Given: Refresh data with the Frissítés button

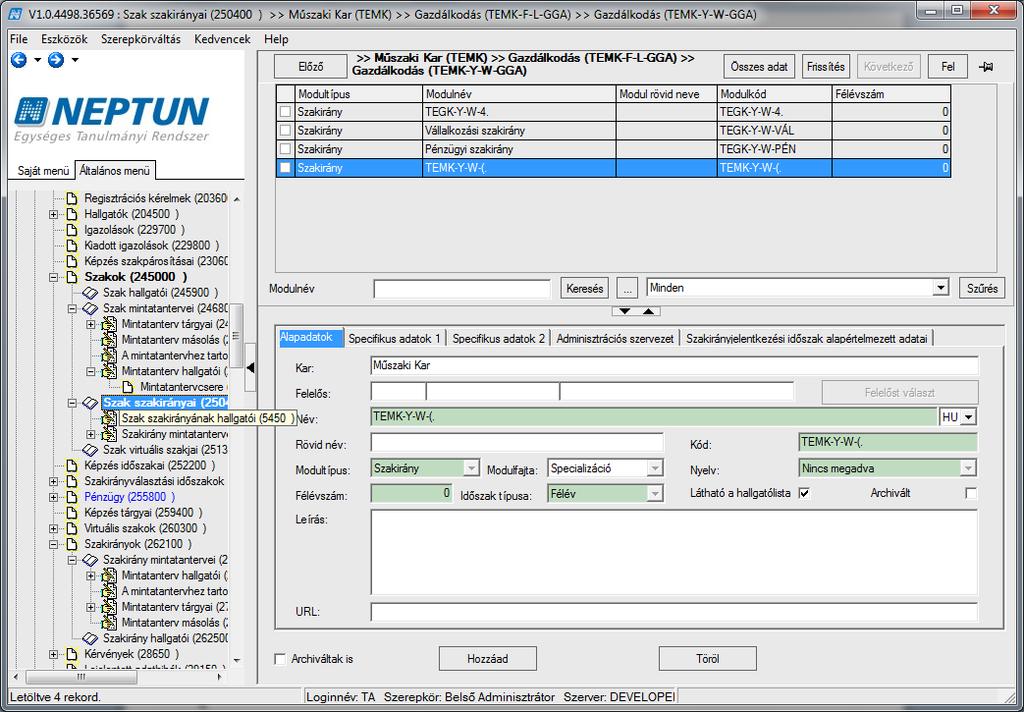Looking at the screenshot, I should tap(826, 67).
